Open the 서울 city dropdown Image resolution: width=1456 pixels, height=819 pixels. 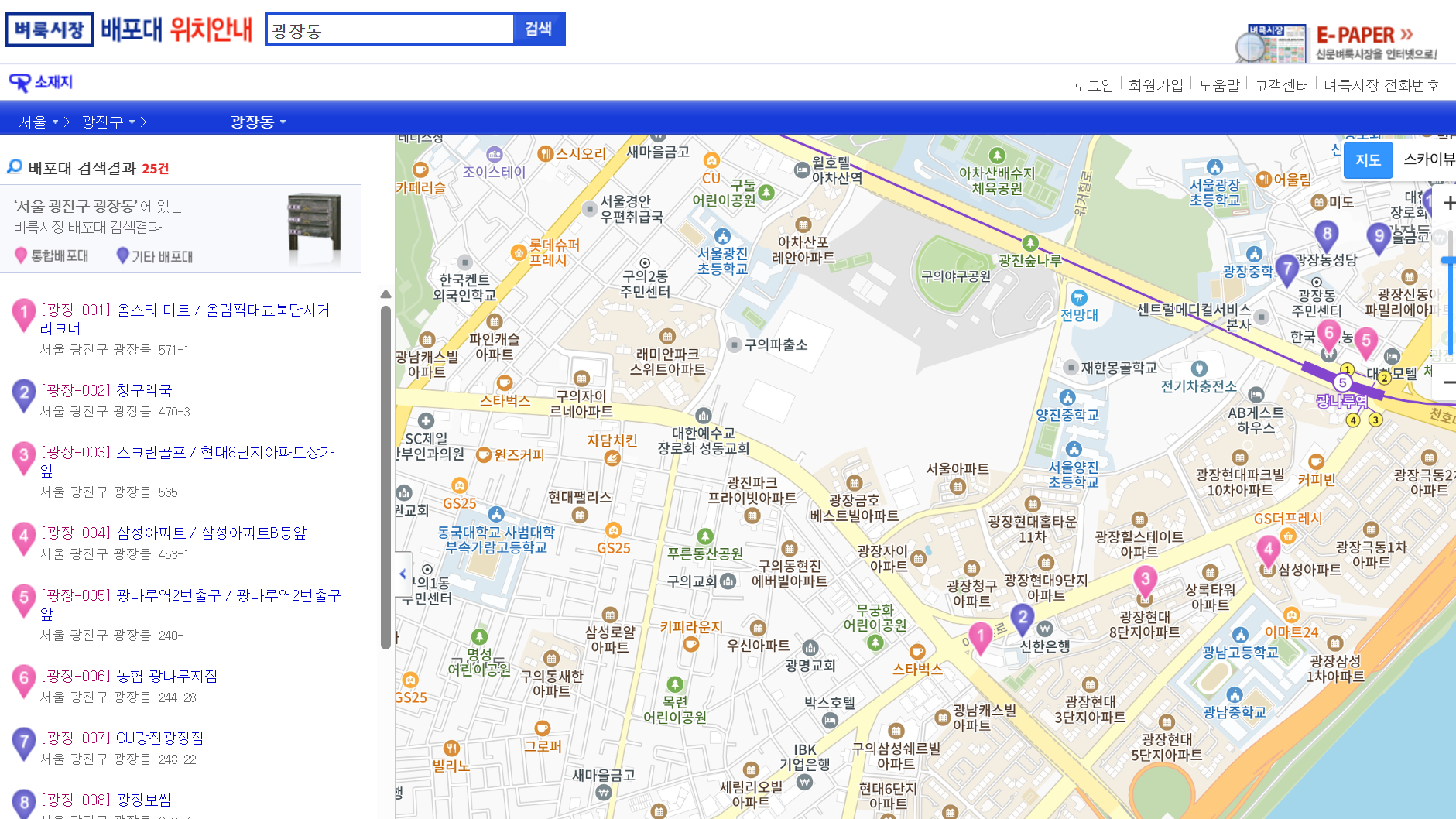point(39,122)
